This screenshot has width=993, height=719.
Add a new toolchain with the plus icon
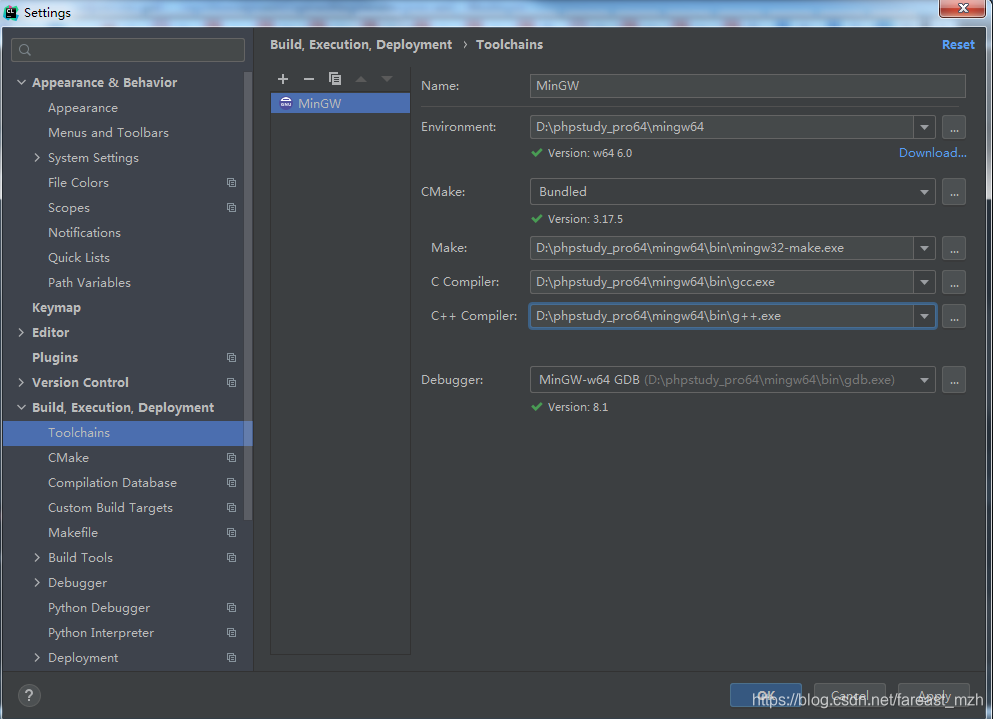[x=283, y=78]
